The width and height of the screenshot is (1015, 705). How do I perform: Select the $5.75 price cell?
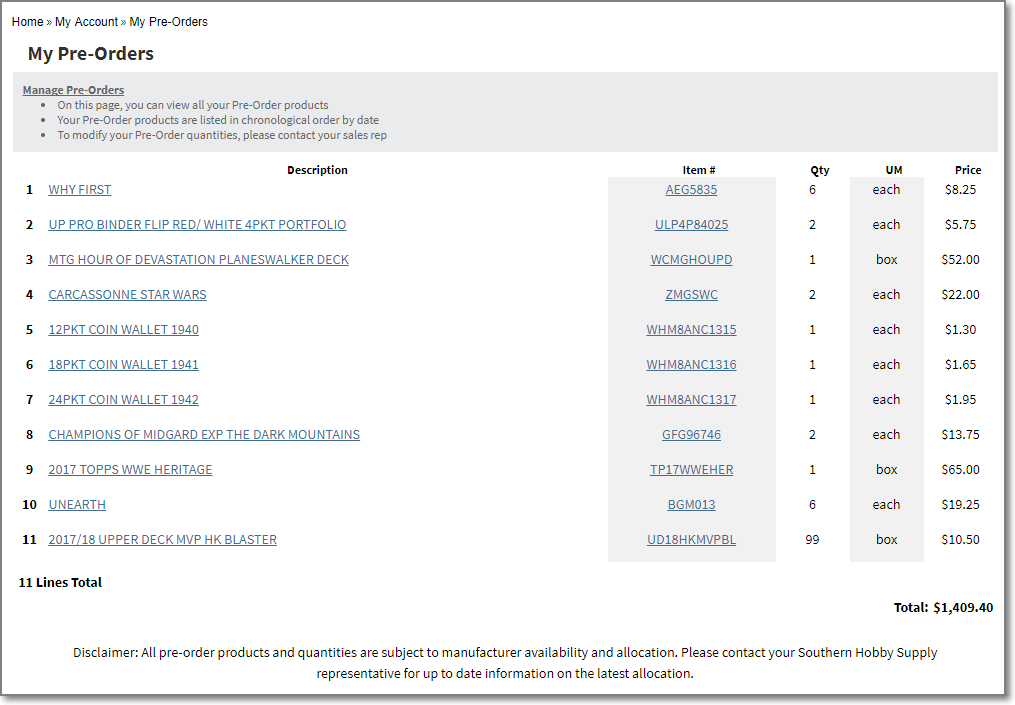coord(961,225)
